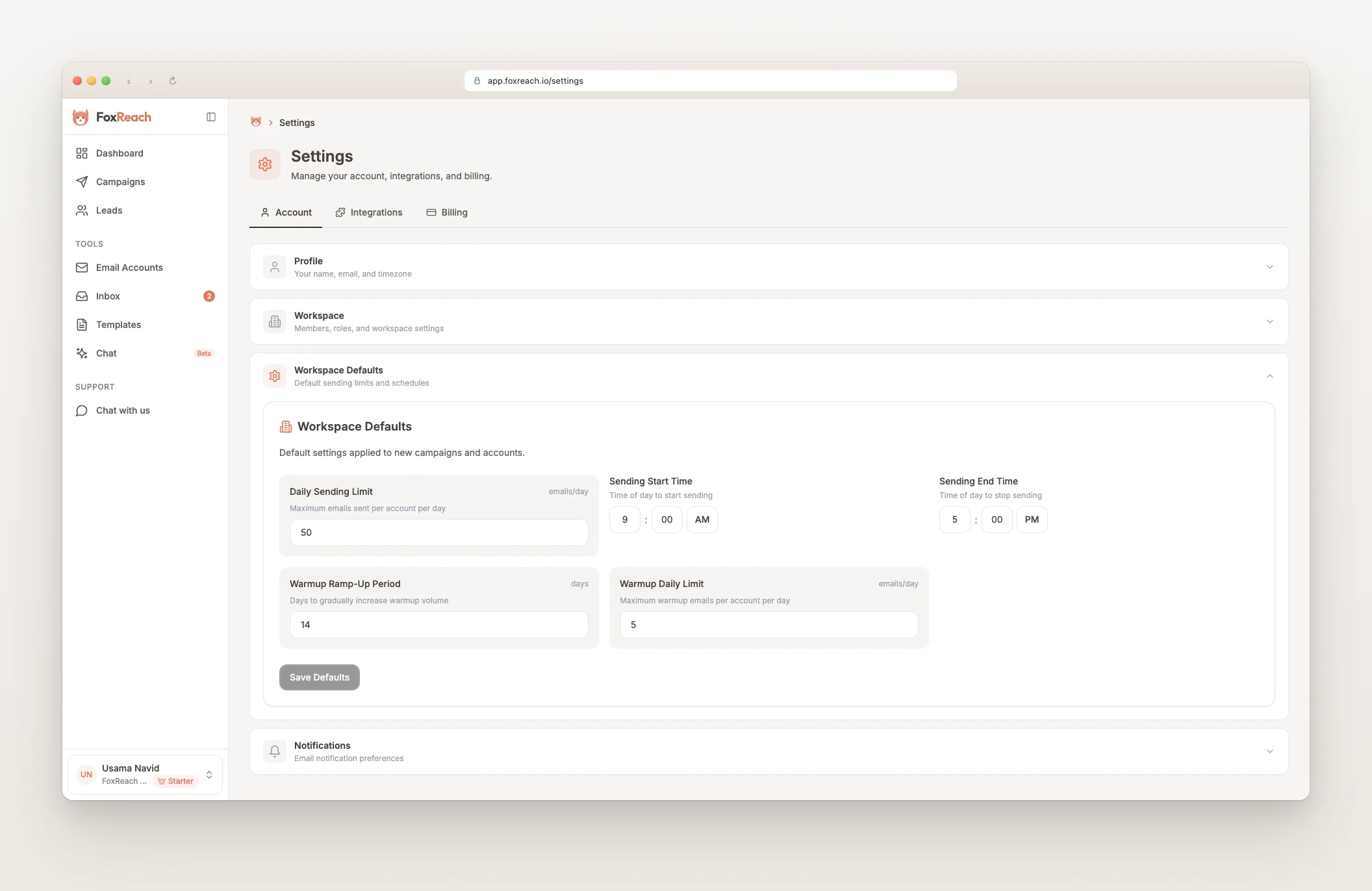Open Email Accounts tool

pyautogui.click(x=129, y=268)
